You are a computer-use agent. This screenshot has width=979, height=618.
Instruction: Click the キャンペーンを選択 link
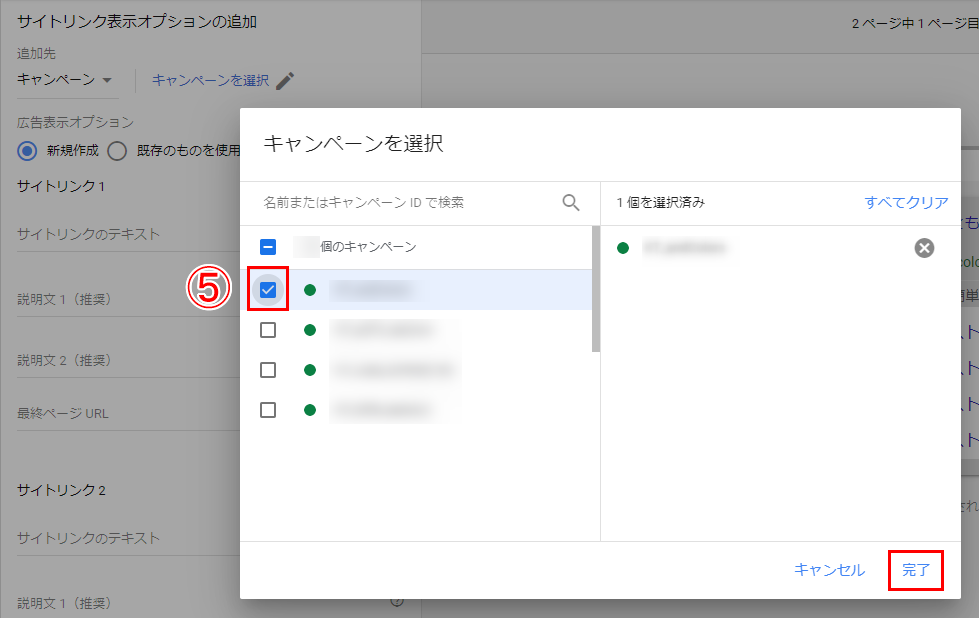coord(210,81)
